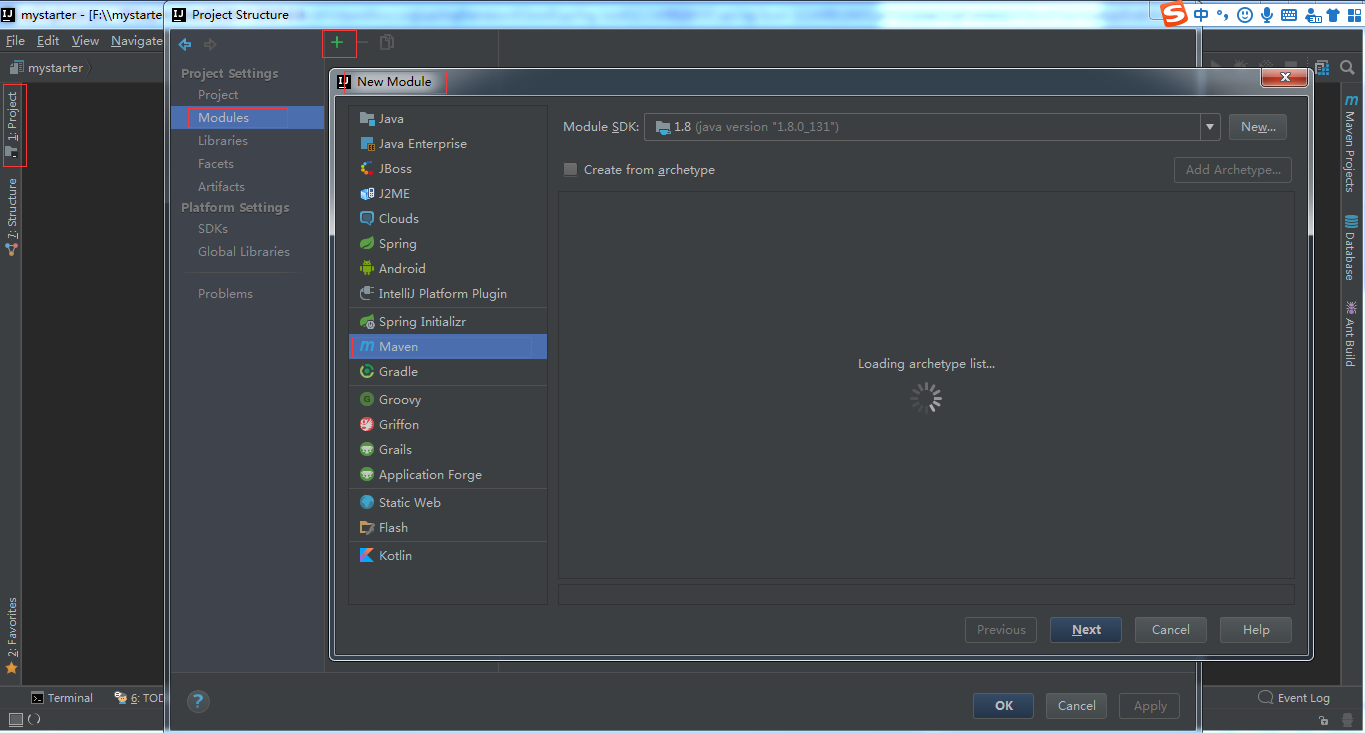
Task: Open the Sogou soft keyboard icon
Action: click(x=1289, y=15)
